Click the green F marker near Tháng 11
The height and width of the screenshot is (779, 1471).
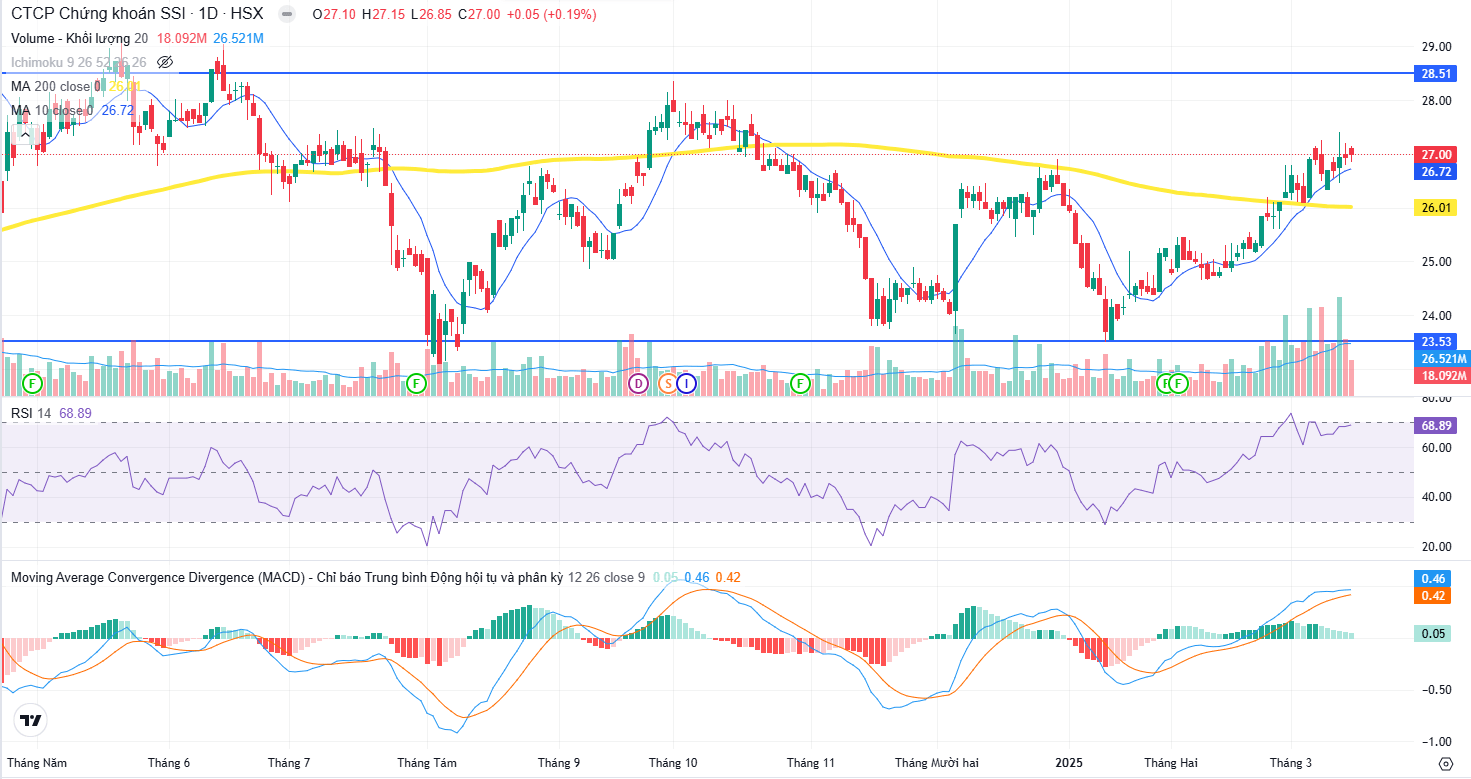click(799, 383)
